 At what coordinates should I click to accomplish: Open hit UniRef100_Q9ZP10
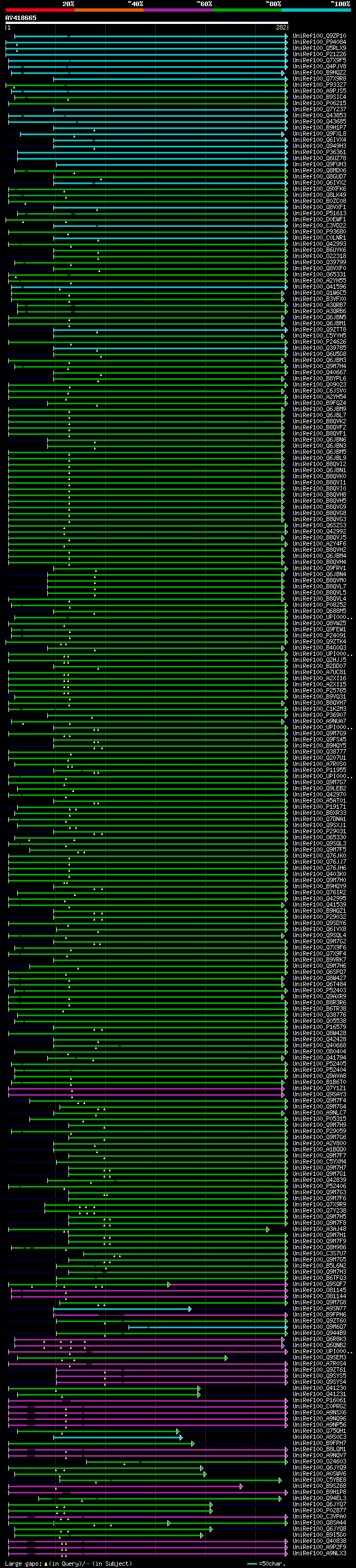coord(319,36)
